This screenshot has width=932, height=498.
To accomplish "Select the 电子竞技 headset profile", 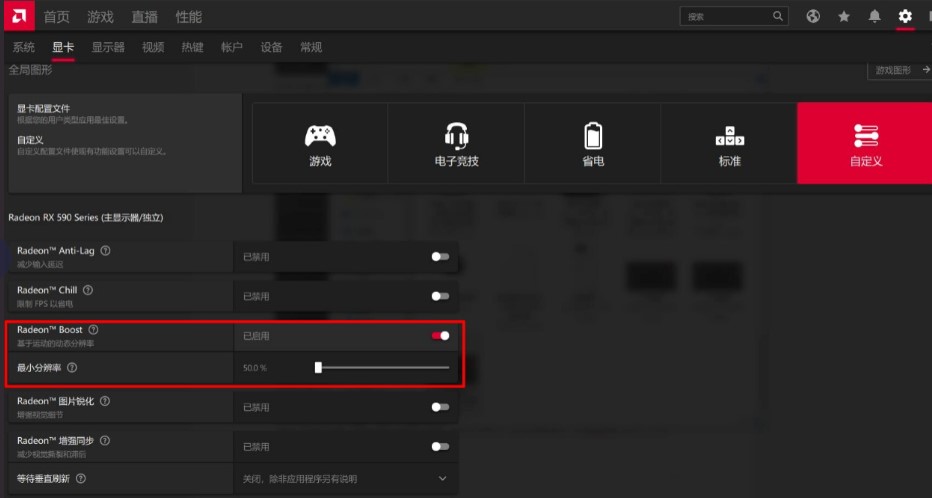I will (x=456, y=143).
